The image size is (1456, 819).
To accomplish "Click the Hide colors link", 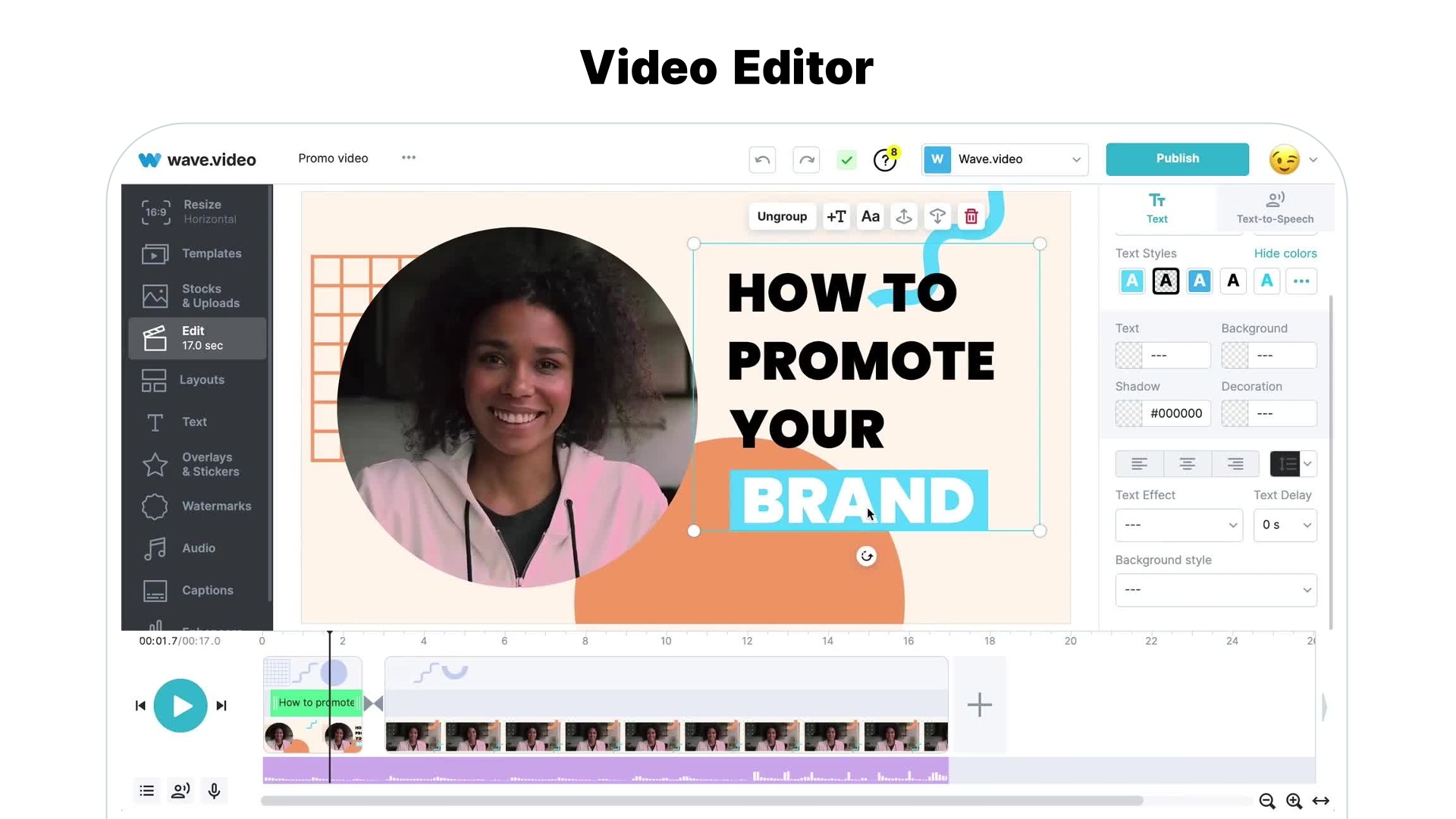I will click(1285, 253).
